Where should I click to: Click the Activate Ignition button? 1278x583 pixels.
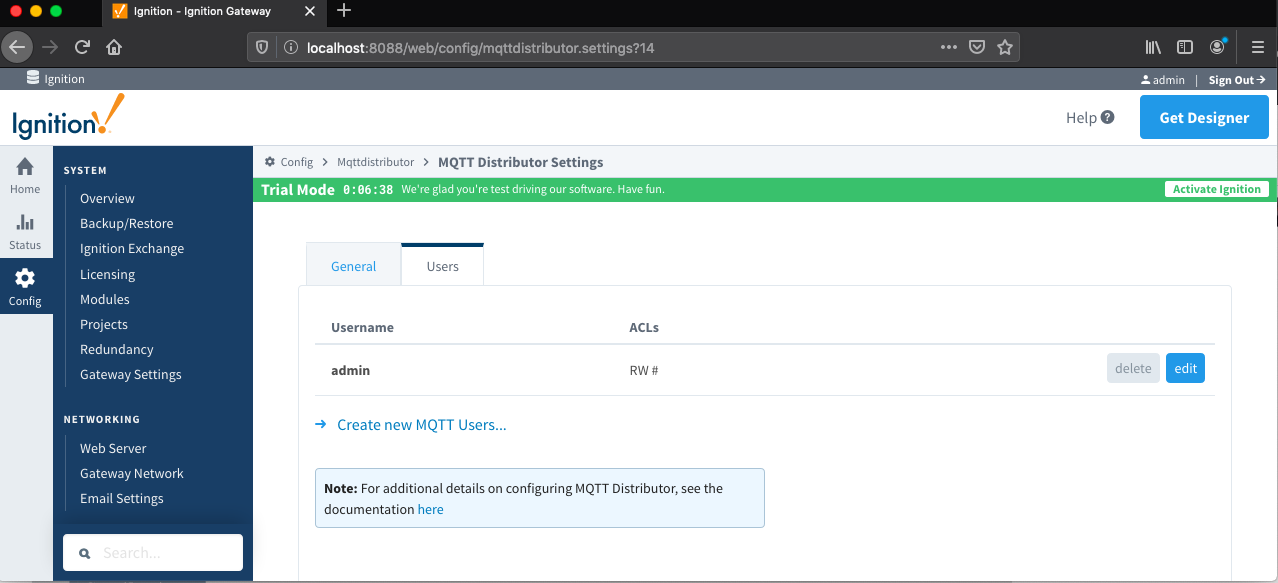click(1217, 189)
